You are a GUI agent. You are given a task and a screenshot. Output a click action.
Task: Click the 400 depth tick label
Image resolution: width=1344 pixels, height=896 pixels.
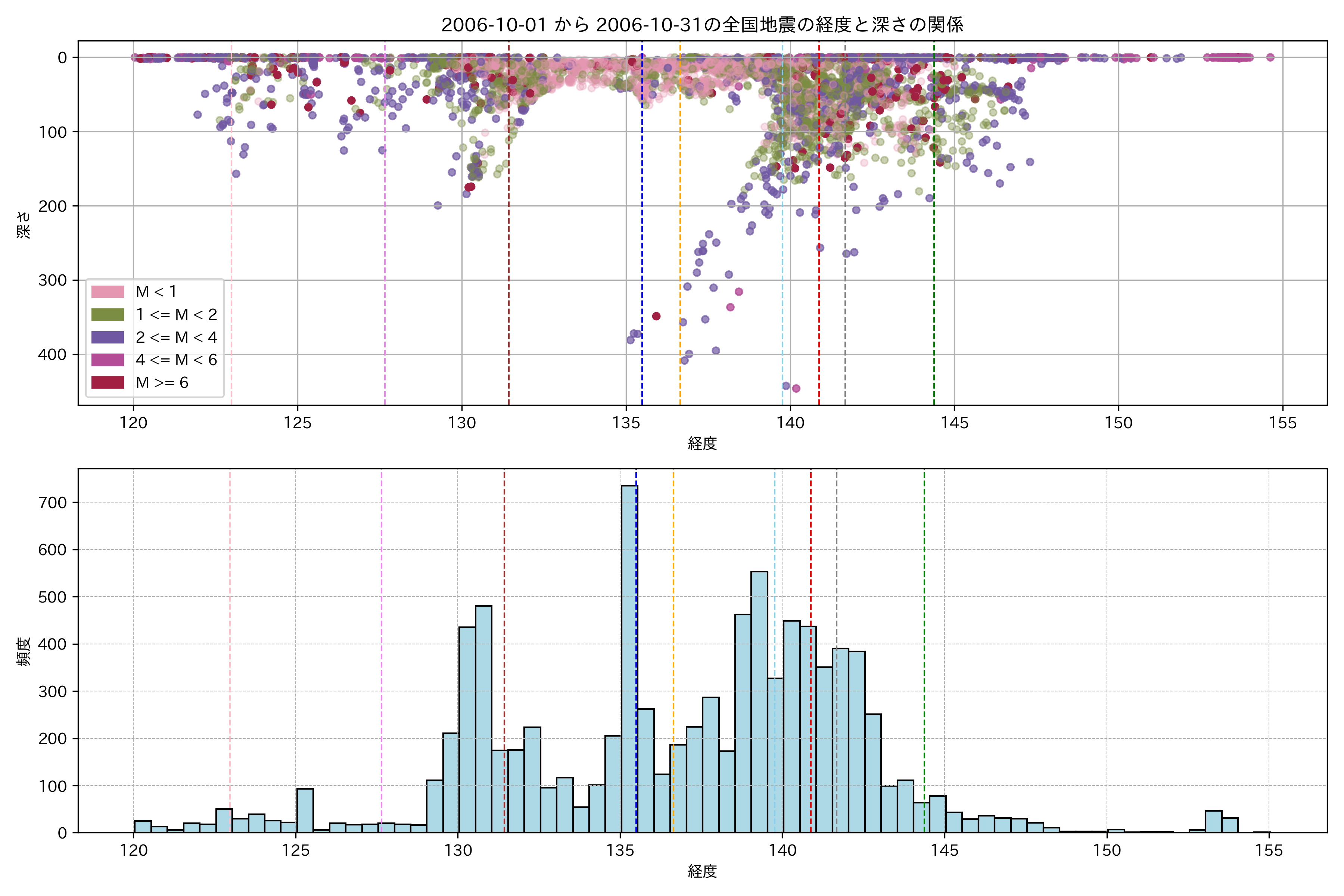(52, 354)
